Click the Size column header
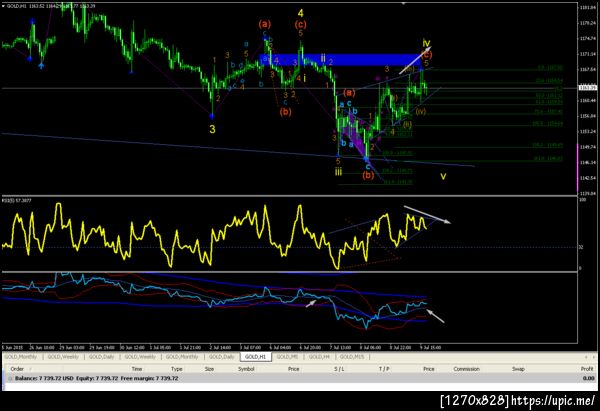 coord(209,369)
